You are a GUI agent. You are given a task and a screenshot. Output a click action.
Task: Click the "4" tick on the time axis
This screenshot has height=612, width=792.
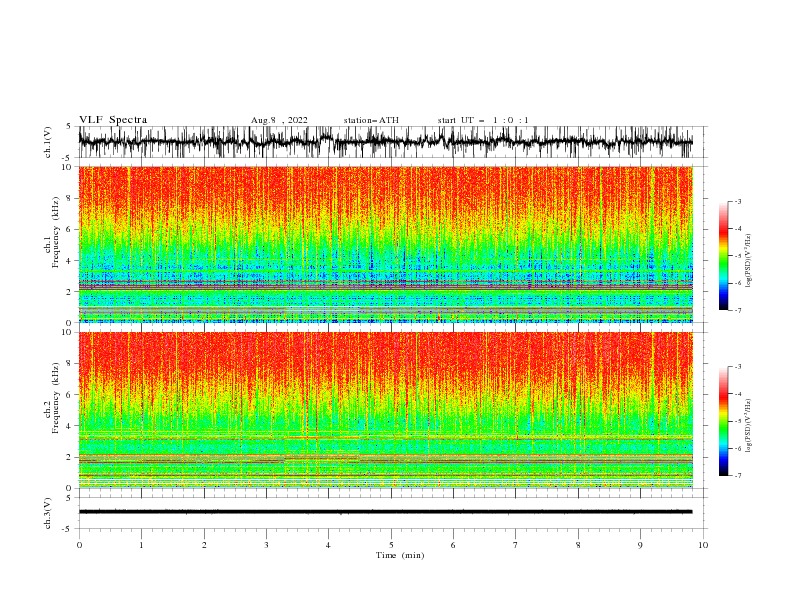pos(328,545)
